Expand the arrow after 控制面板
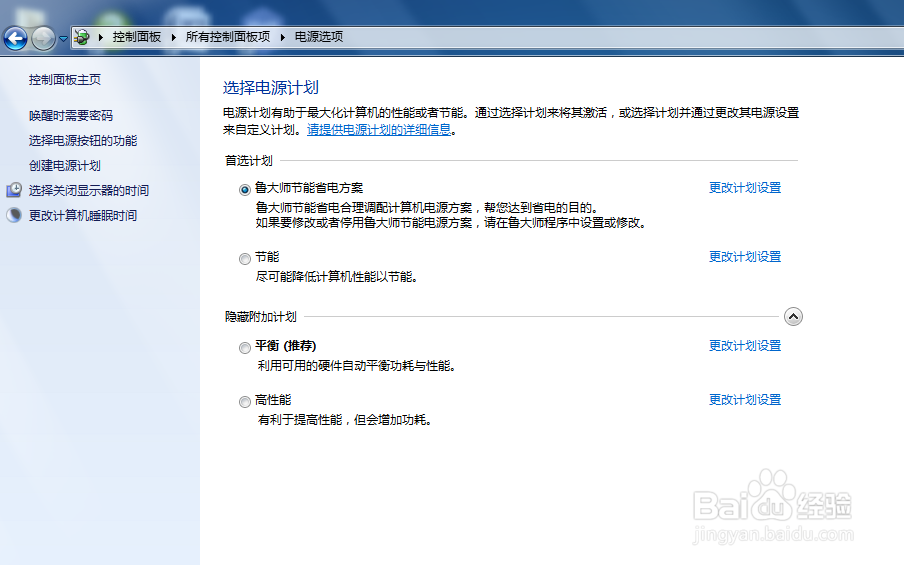The image size is (904, 565). [x=174, y=37]
